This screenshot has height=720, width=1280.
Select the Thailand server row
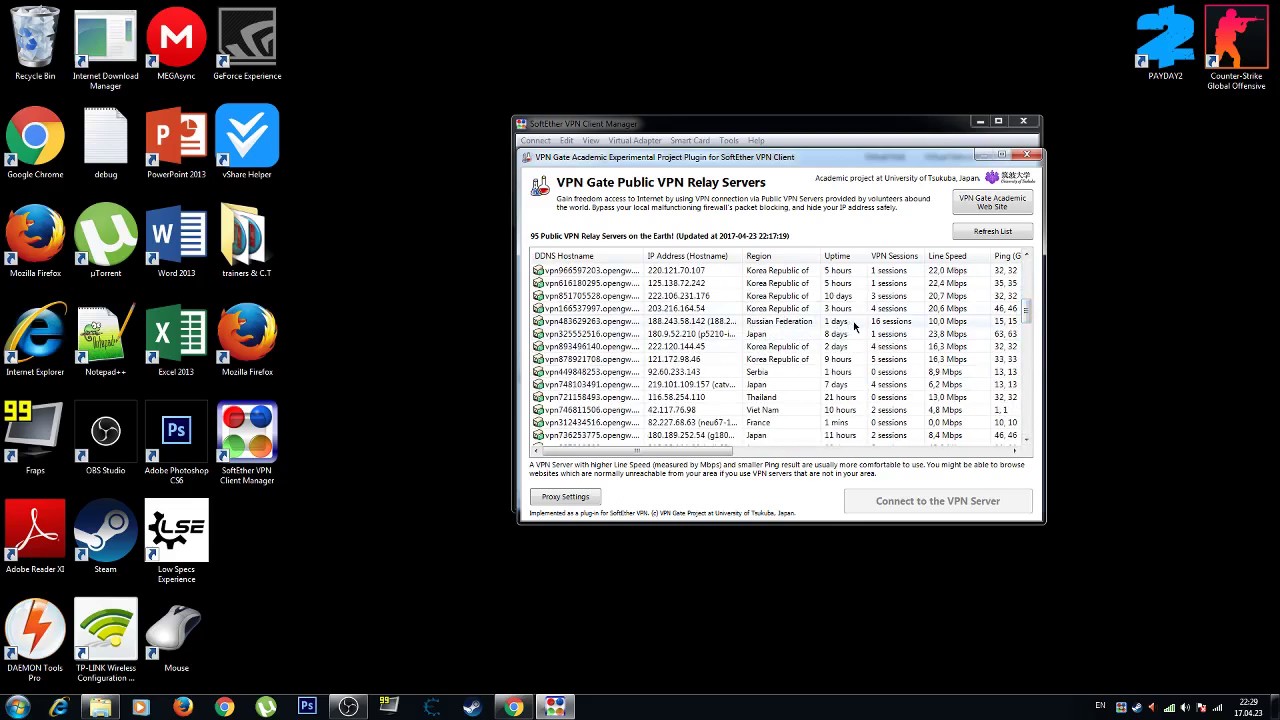pos(775,397)
